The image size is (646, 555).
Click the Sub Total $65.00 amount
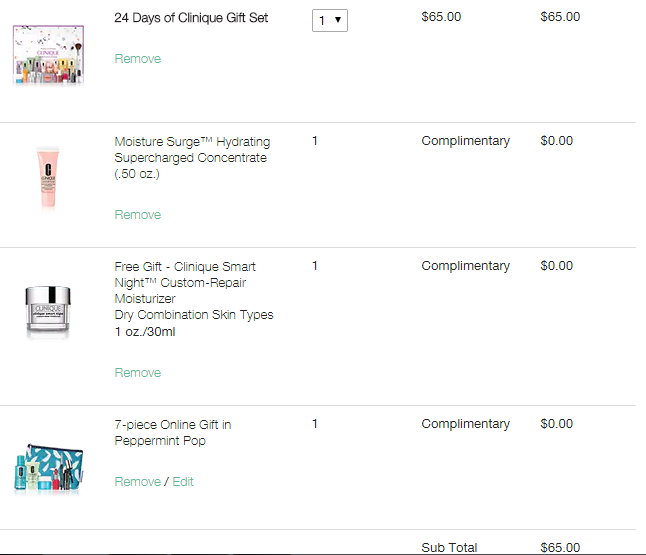(x=559, y=548)
